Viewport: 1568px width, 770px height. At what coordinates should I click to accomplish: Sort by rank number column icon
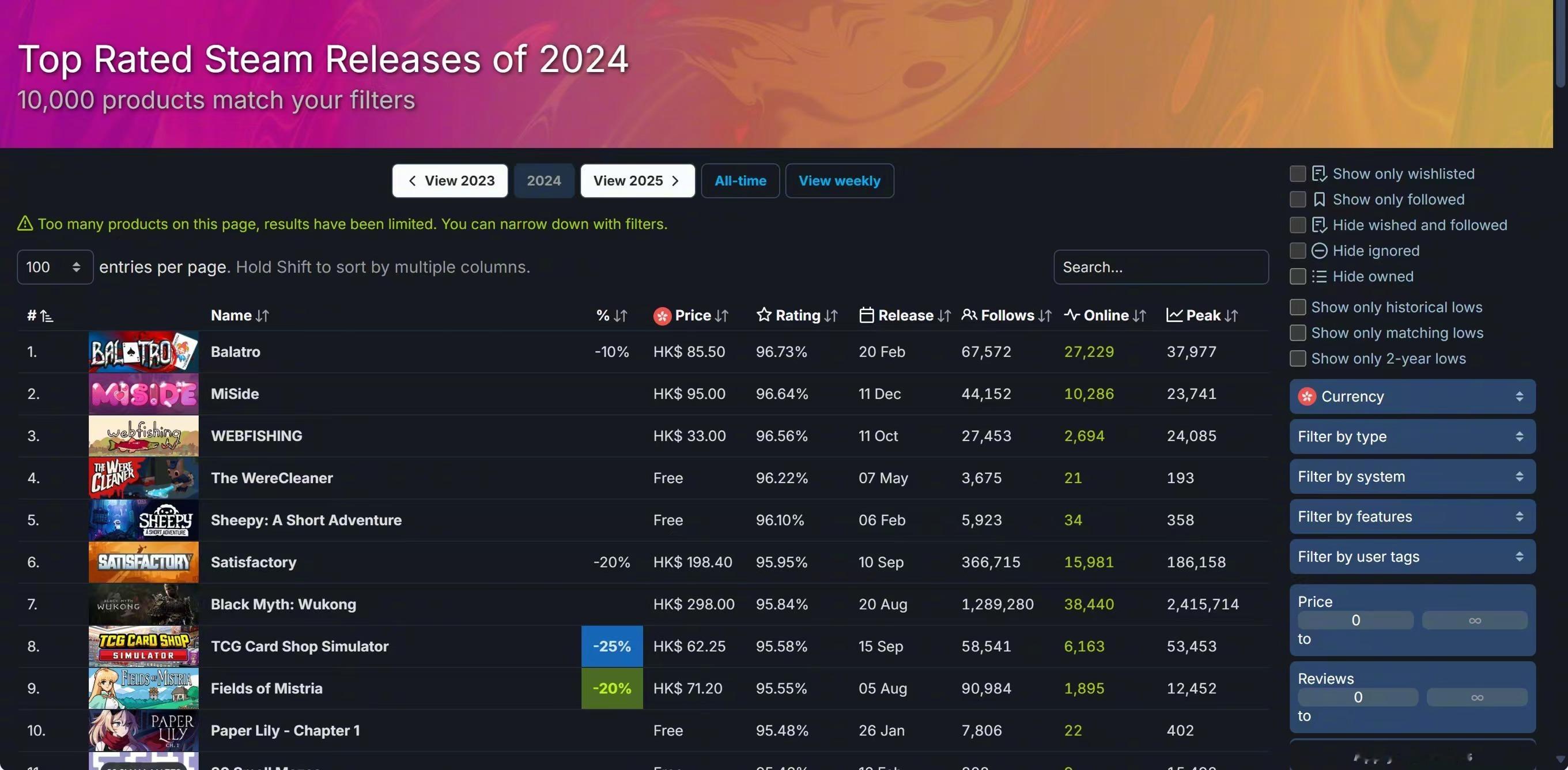47,315
